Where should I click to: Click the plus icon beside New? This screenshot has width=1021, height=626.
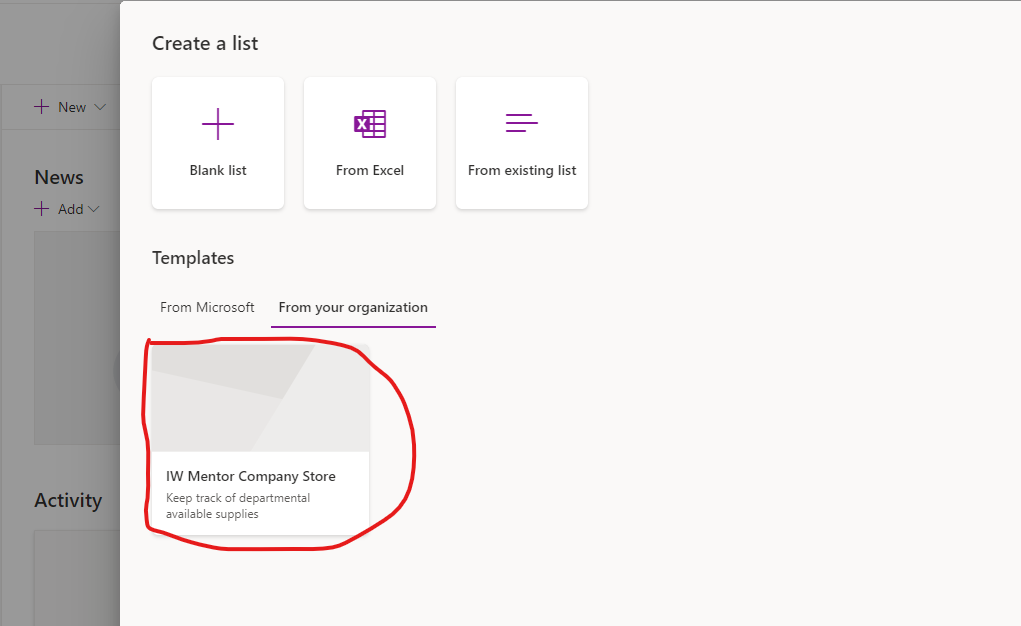click(42, 107)
